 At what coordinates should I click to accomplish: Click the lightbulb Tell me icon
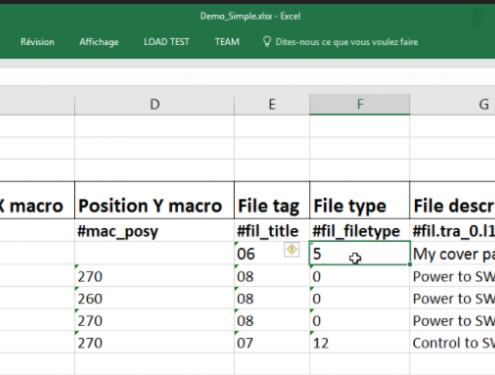coord(267,42)
